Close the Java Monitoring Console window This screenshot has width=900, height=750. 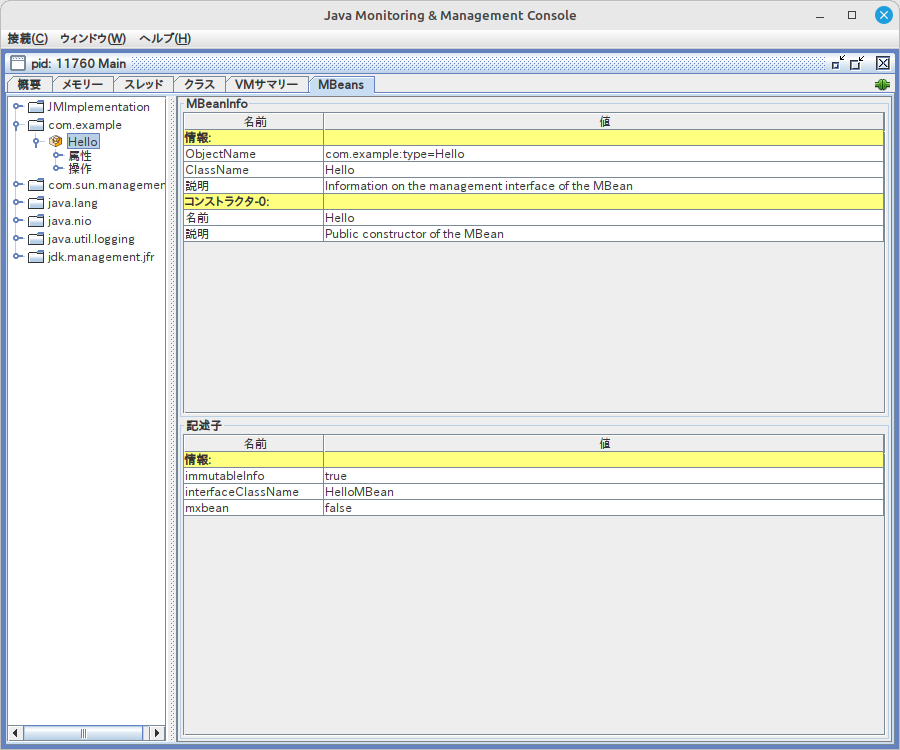tap(883, 15)
